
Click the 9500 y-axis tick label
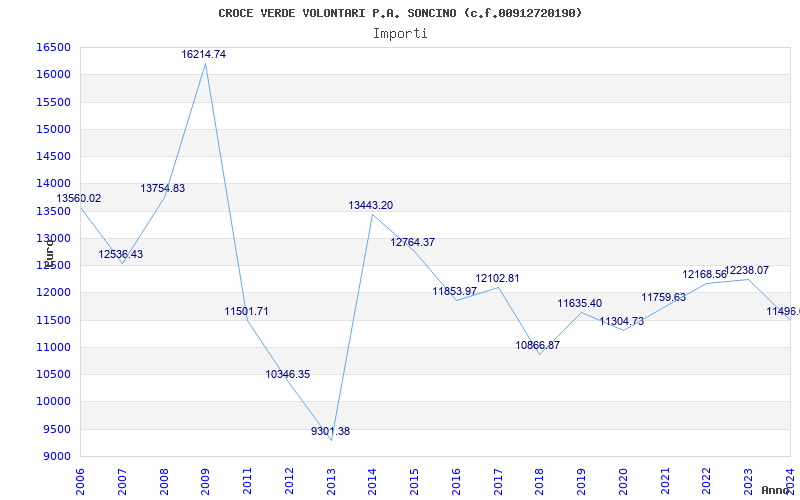[x=56, y=429]
